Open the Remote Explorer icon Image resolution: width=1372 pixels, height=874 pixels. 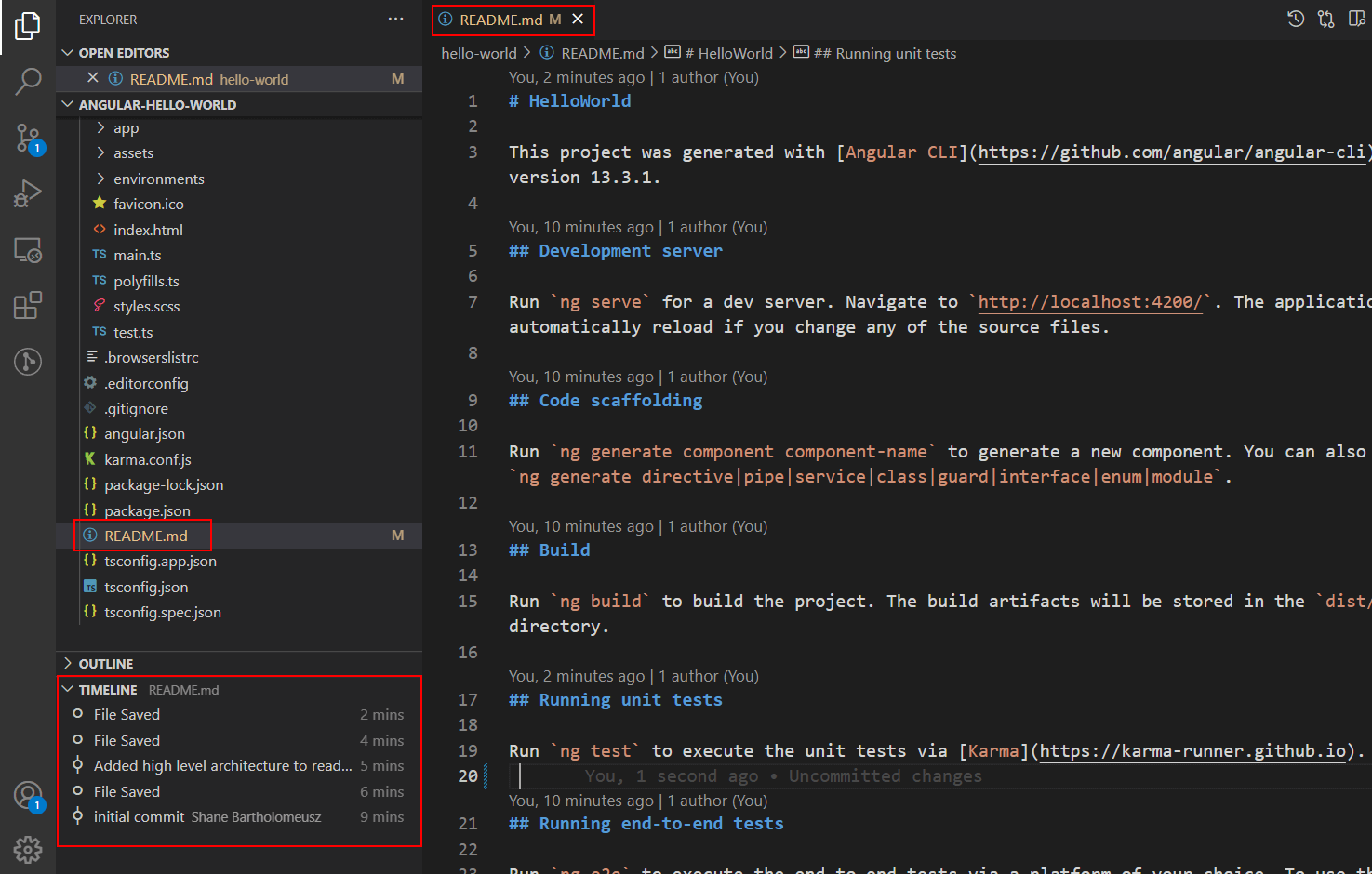coord(28,249)
